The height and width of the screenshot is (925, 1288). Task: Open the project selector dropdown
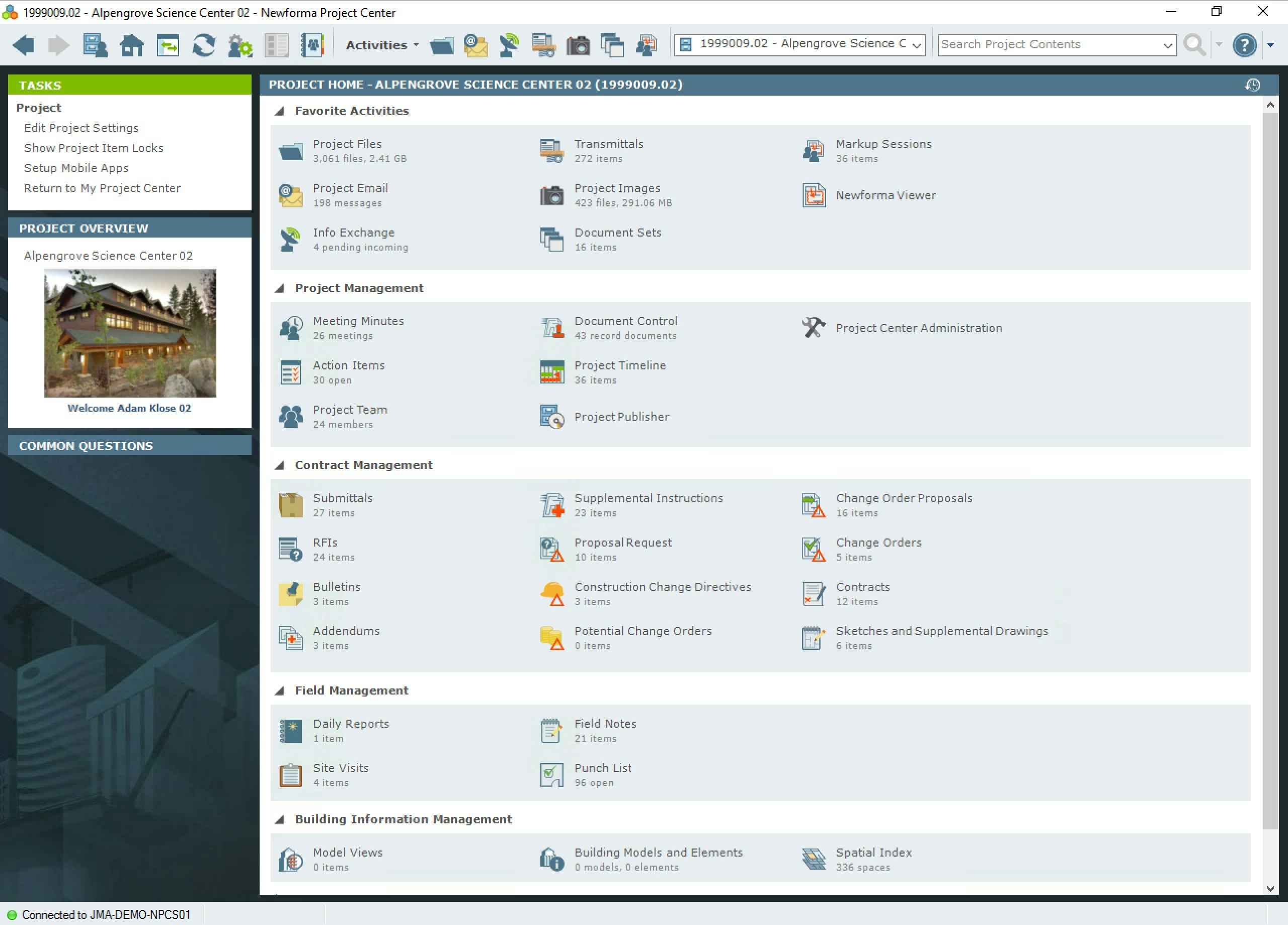[x=916, y=45]
